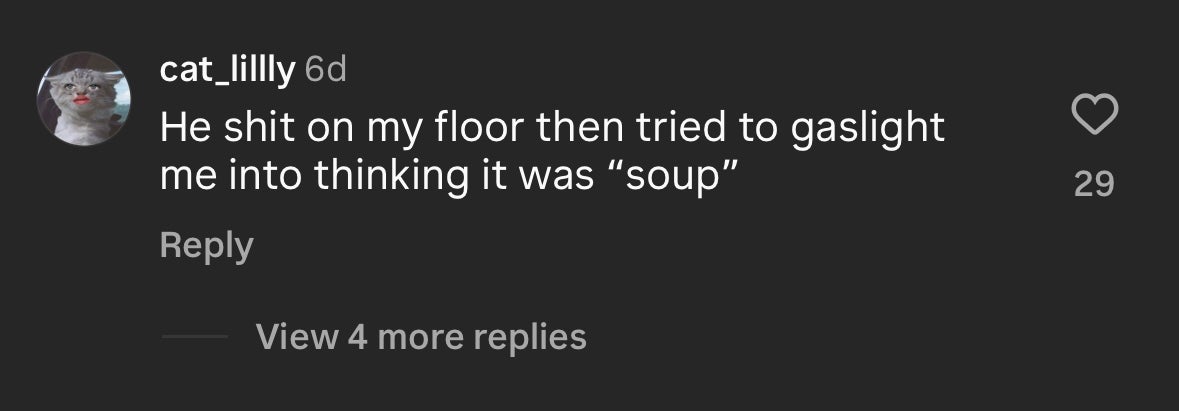This screenshot has width=1179, height=411.
Task: Click the cat_lillly username
Action: (227, 70)
